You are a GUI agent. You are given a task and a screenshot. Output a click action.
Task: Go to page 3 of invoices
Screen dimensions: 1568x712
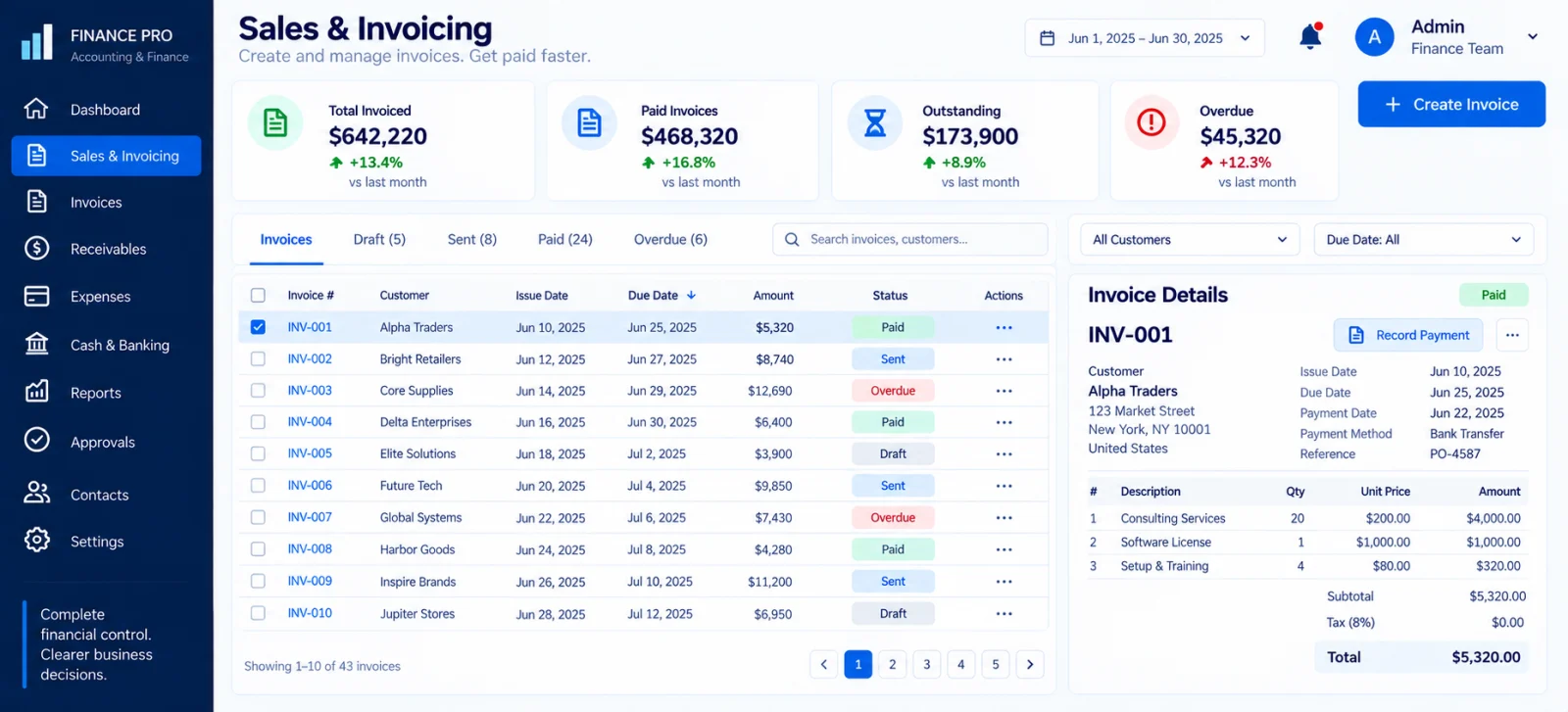click(x=926, y=664)
